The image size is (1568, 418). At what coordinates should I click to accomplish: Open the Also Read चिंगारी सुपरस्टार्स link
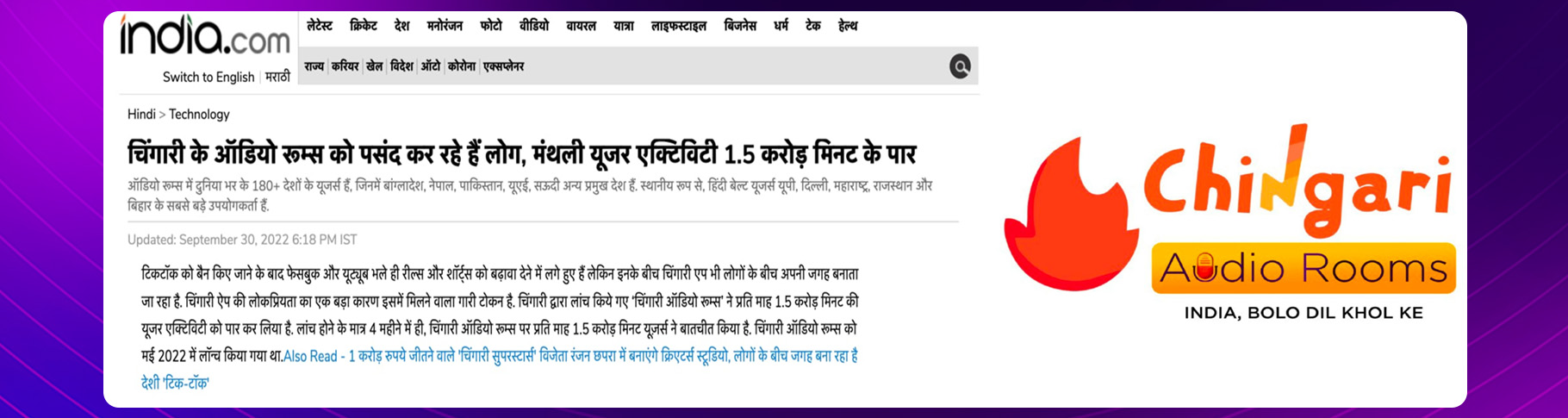[570, 356]
